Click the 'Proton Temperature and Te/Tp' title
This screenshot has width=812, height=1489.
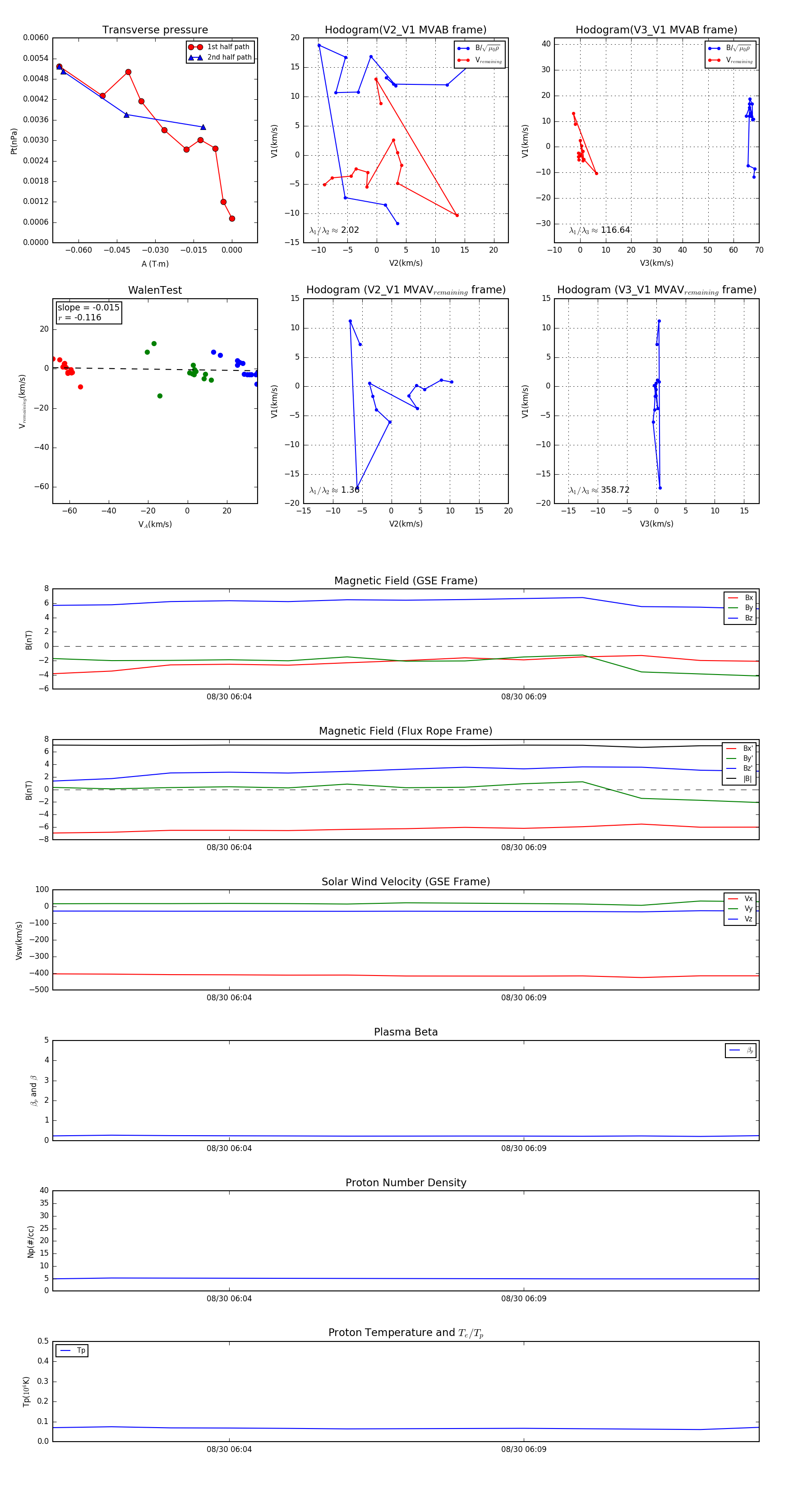click(406, 1333)
